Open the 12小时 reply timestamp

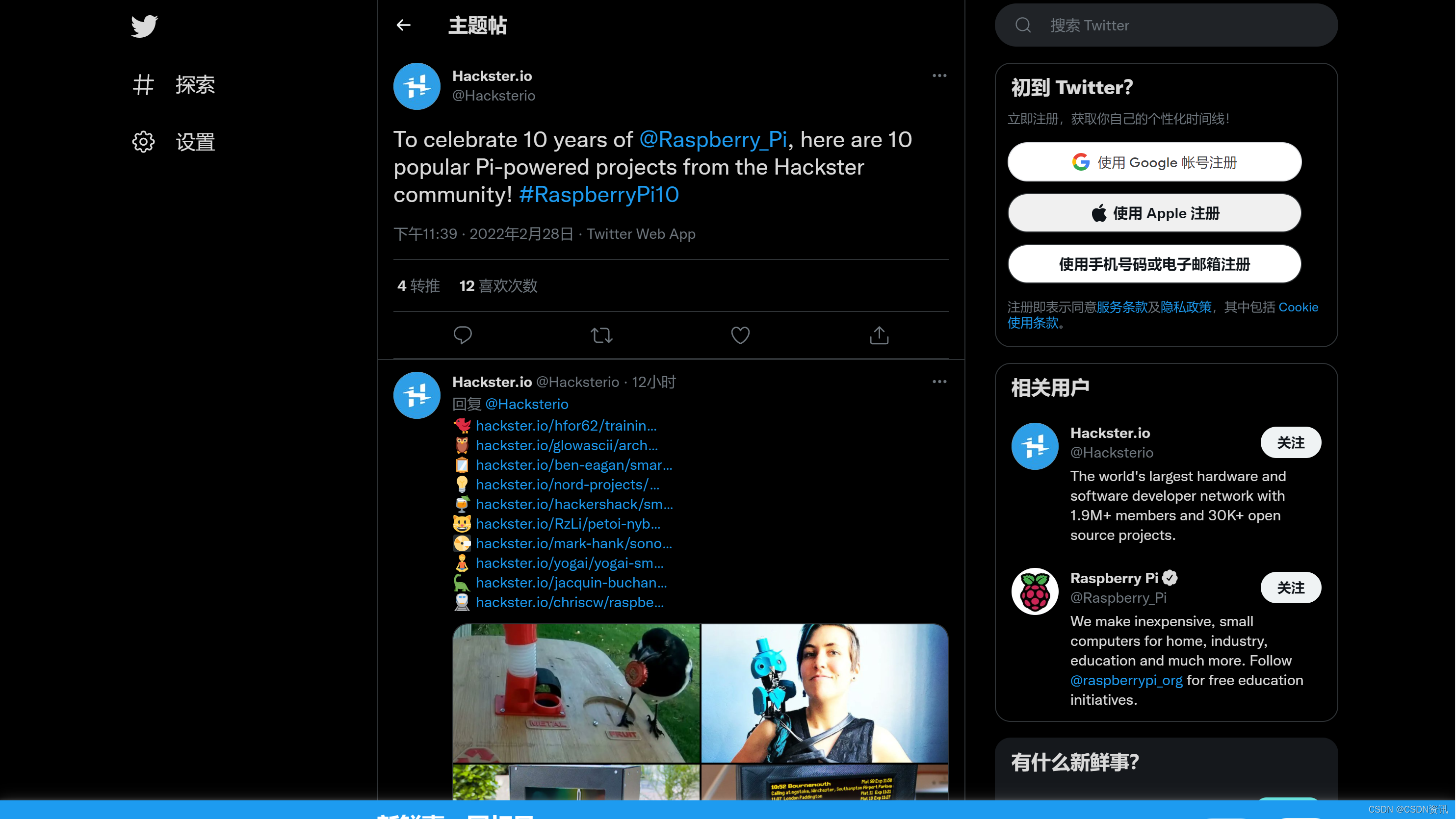[x=653, y=382]
